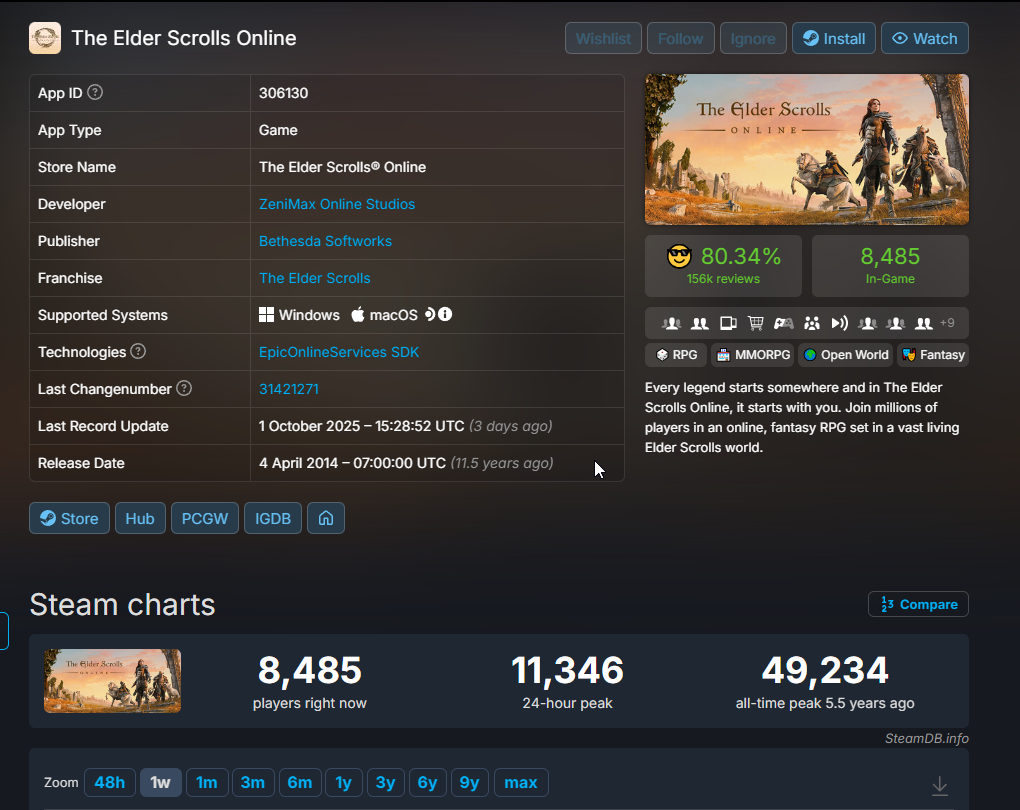The image size is (1020, 810).
Task: Set chart zoom to 9y
Action: point(469,782)
